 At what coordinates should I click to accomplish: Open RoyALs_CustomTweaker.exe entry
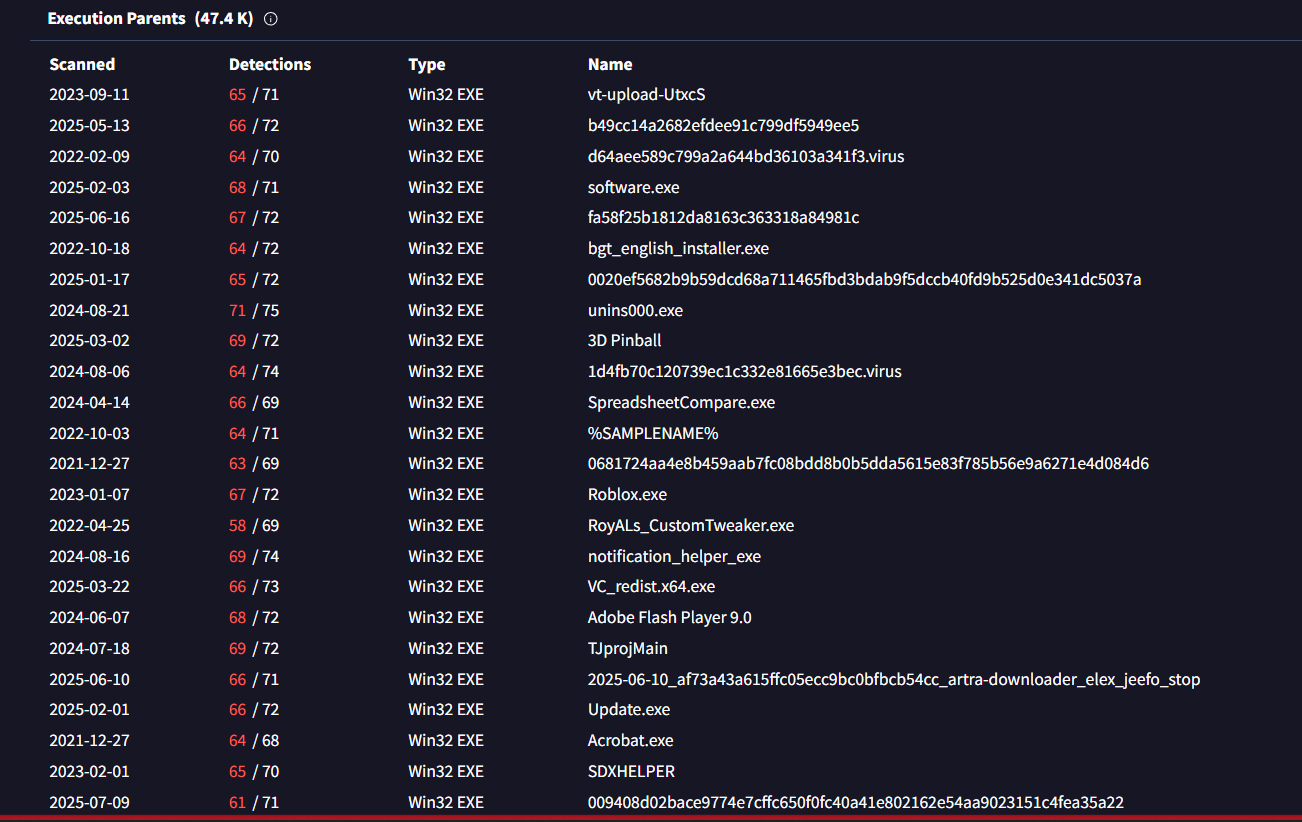tap(691, 526)
